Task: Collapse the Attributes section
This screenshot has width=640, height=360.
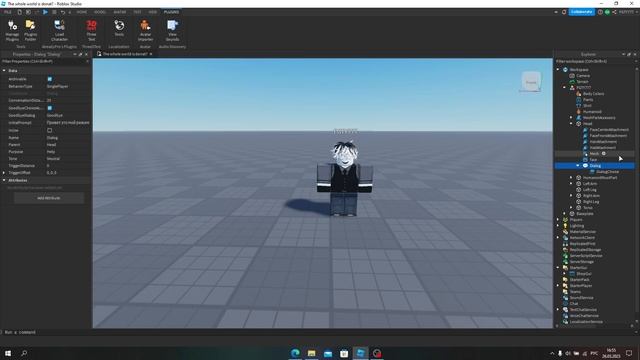Action: point(4,180)
